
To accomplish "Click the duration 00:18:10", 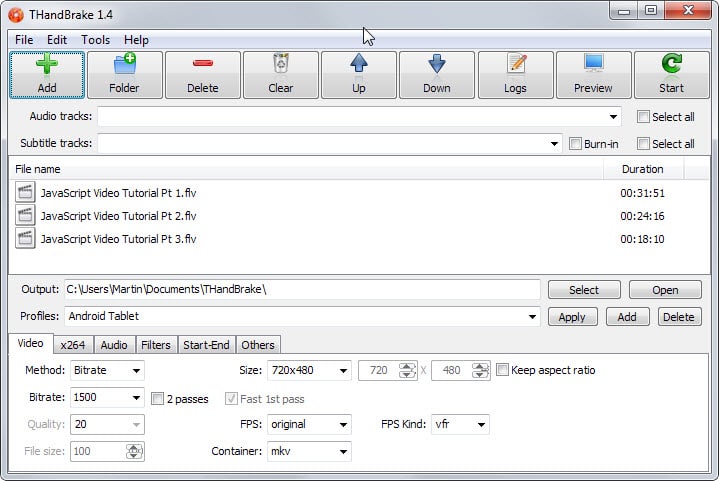I will click(x=642, y=239).
